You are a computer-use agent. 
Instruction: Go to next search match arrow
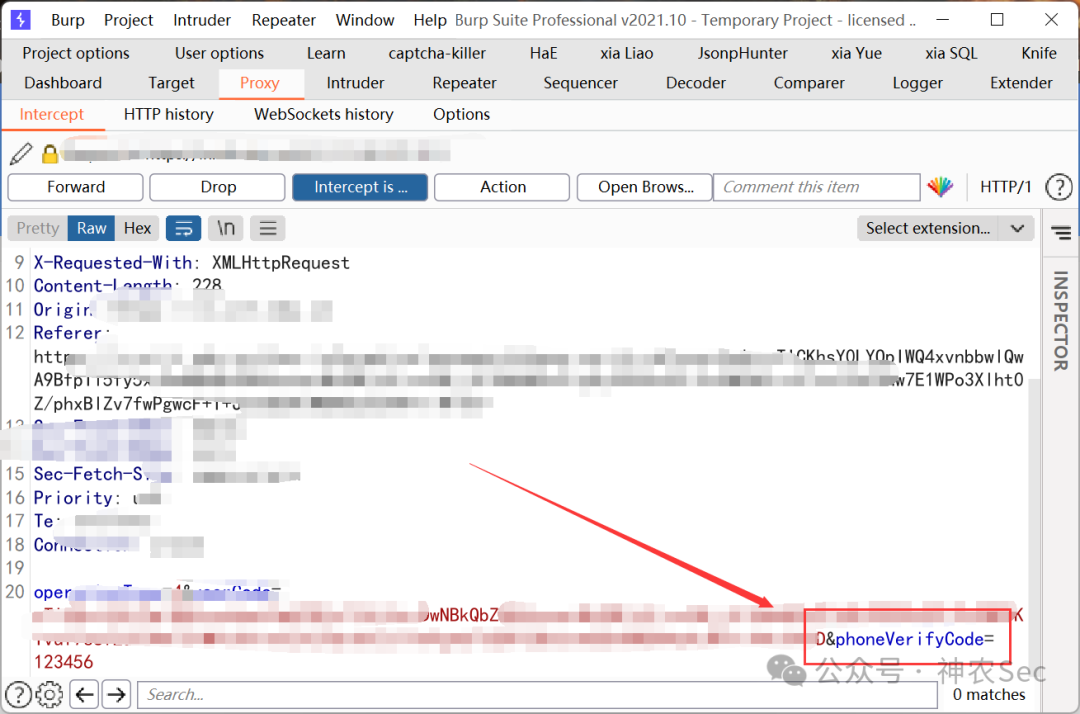coord(116,695)
